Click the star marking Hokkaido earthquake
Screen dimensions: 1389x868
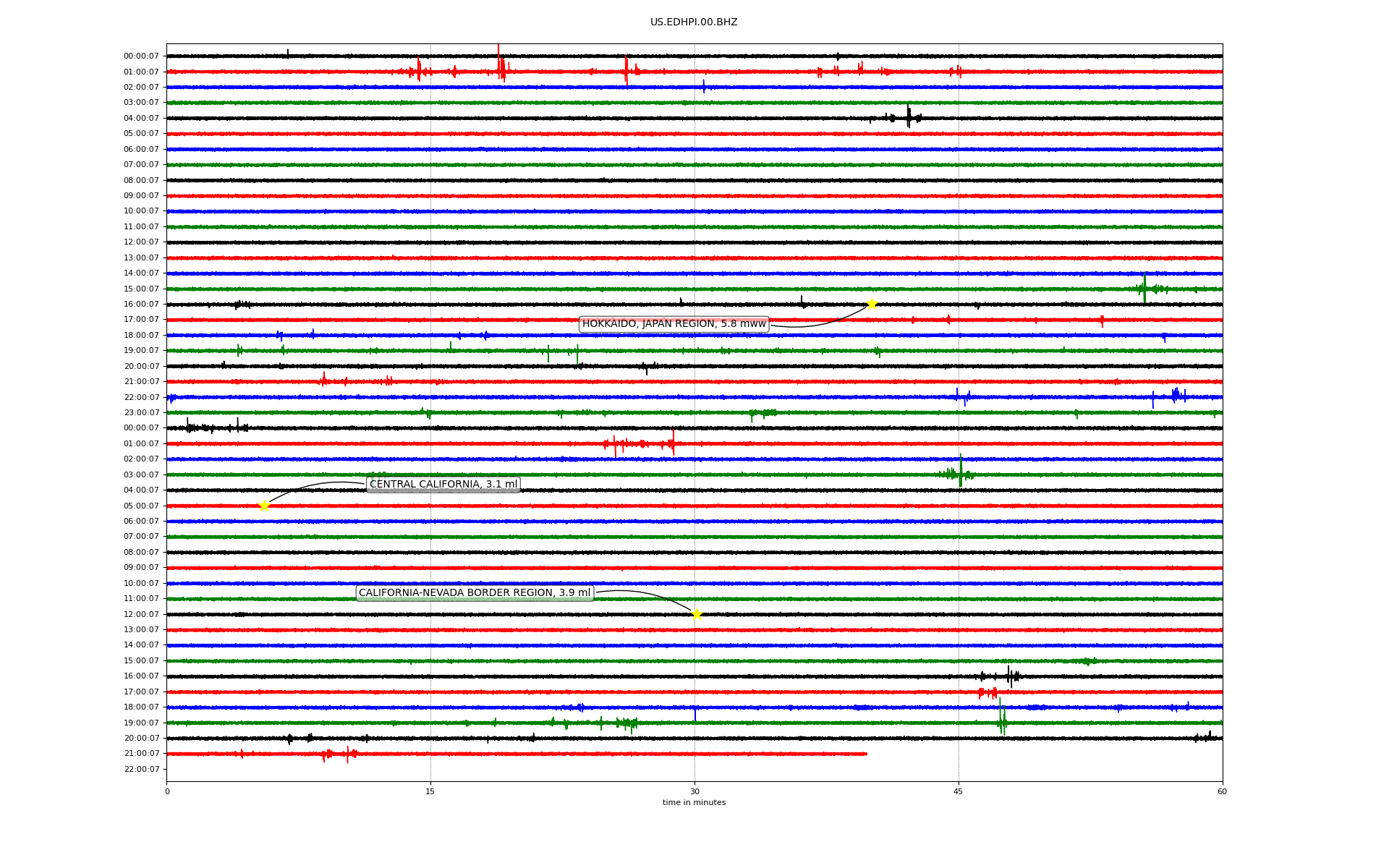point(872,304)
